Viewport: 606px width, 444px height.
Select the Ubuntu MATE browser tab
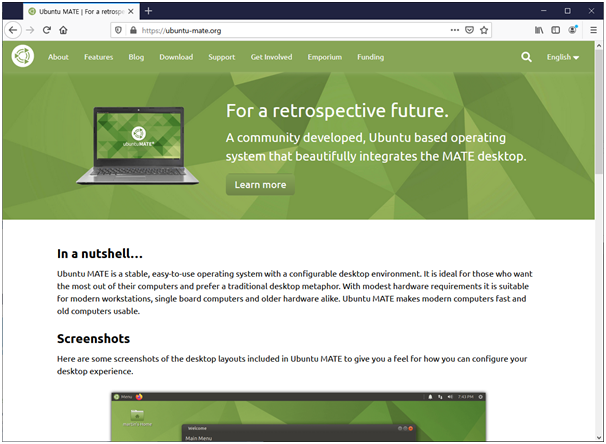pyautogui.click(x=80, y=12)
